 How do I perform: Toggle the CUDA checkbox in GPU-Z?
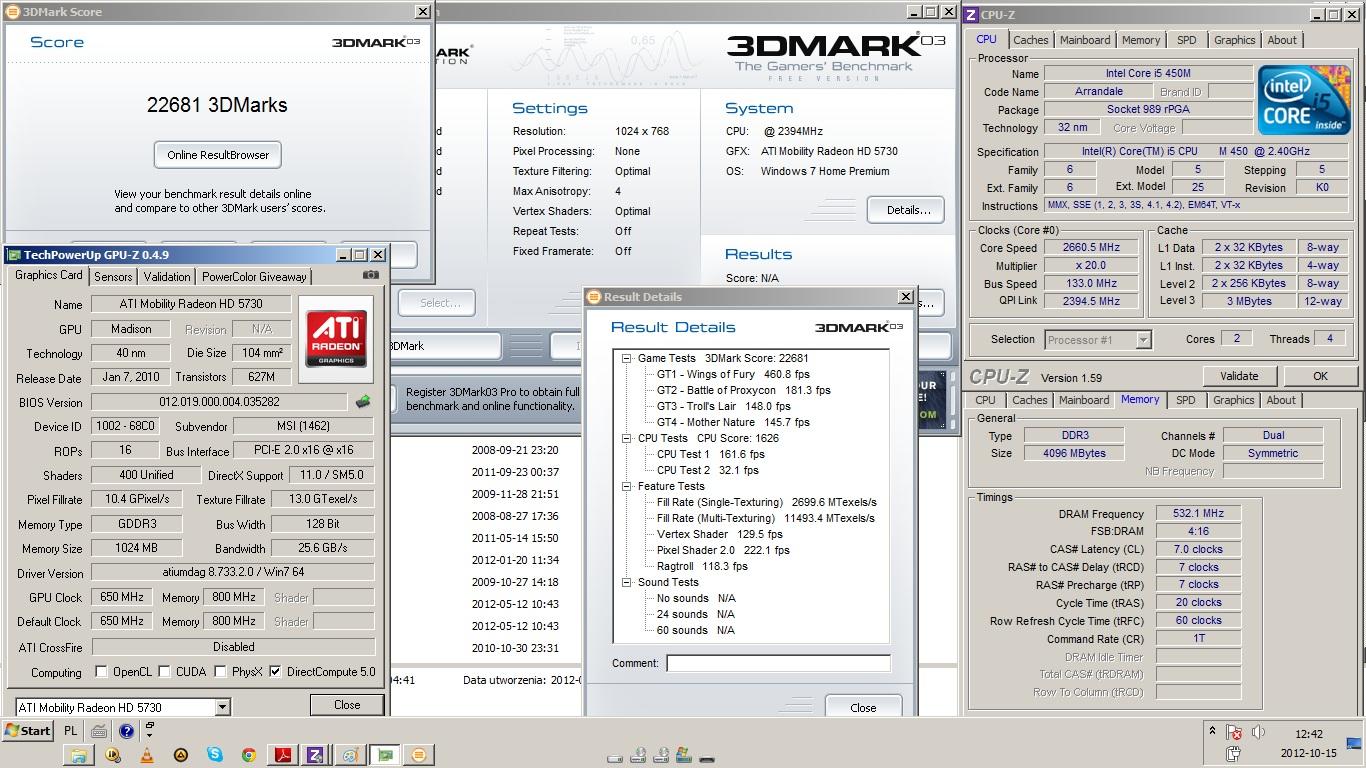pyautogui.click(x=164, y=672)
